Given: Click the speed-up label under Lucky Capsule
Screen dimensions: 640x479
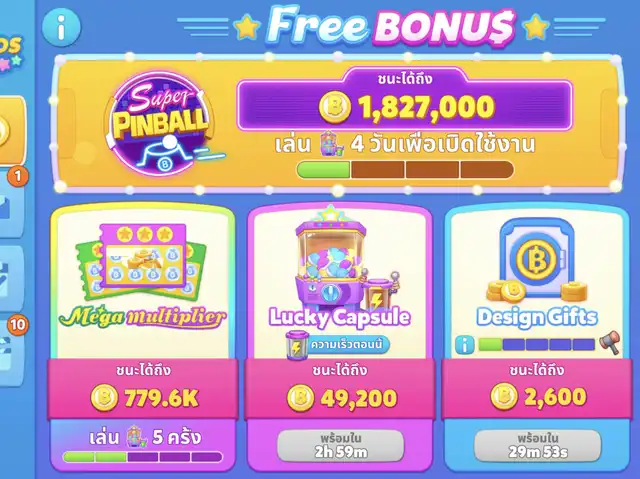Looking at the screenshot, I should point(347,344).
